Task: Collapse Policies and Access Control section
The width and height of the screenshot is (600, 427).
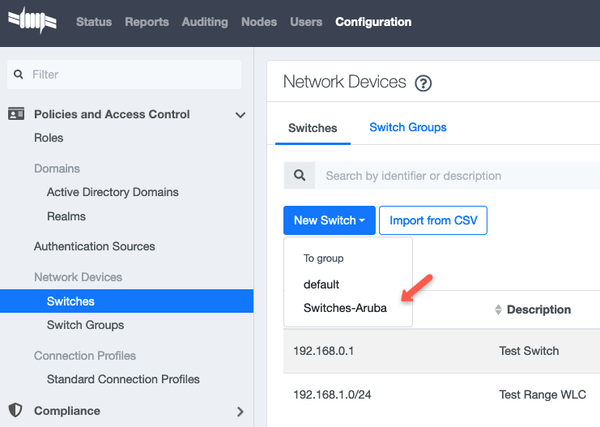Action: pyautogui.click(x=240, y=115)
